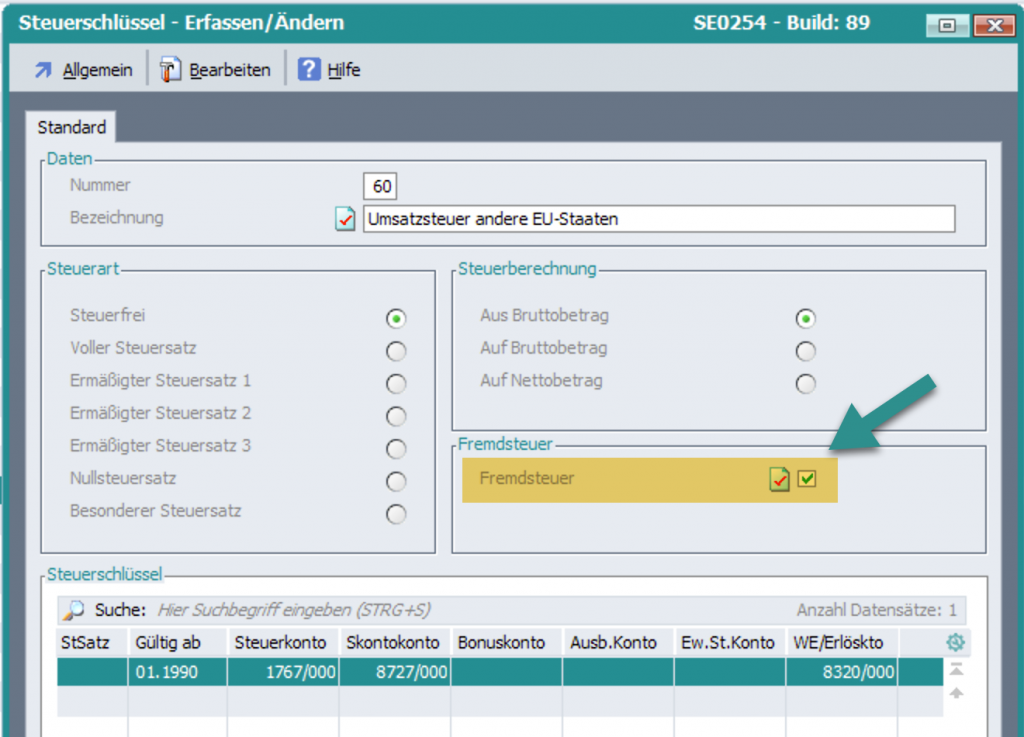Toggle the Fremdsteuer checkbox
Viewport: 1024px width, 737px height.
(x=807, y=480)
